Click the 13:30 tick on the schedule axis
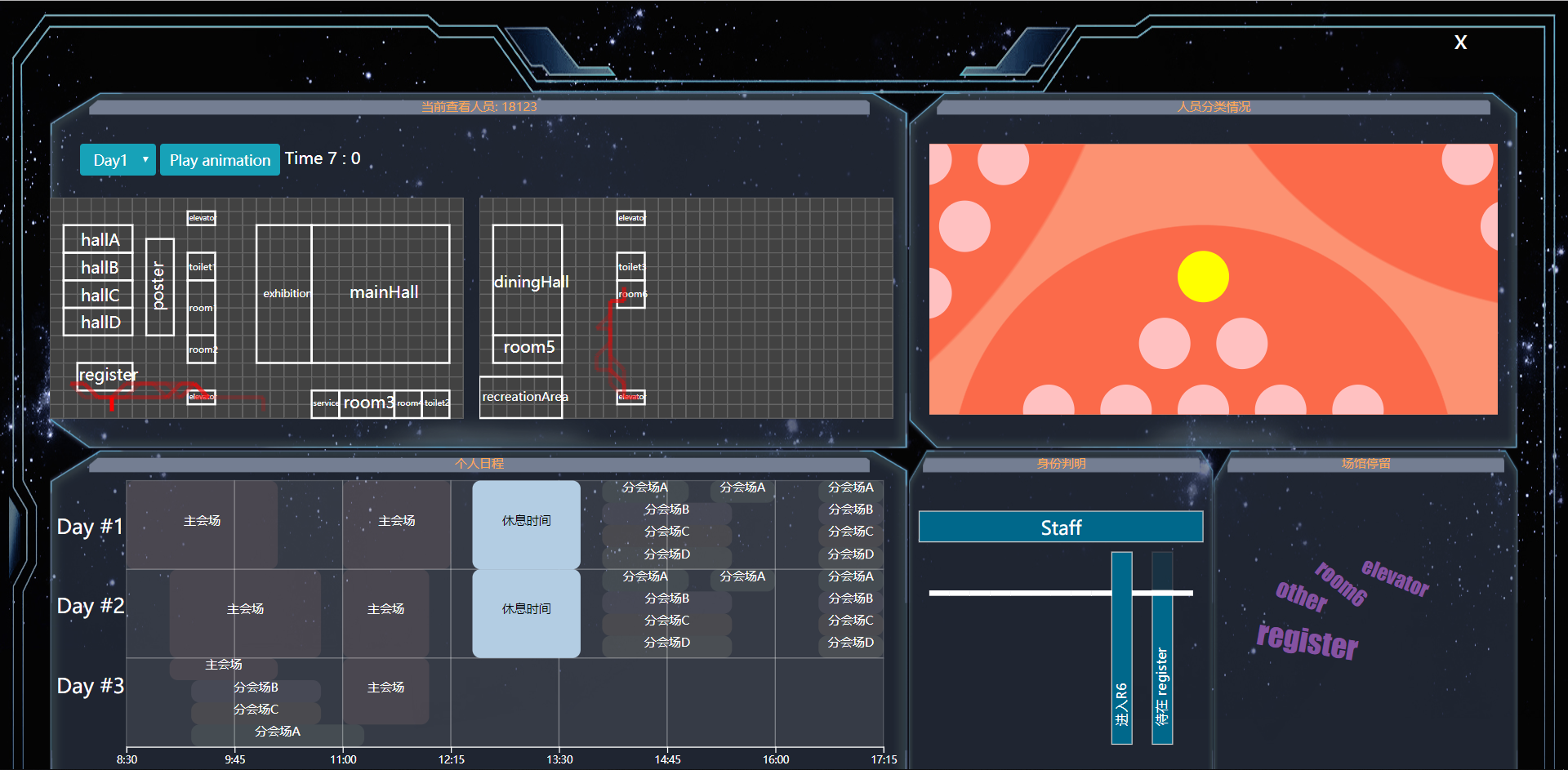Viewport: 1568px width, 770px height. coord(559,759)
